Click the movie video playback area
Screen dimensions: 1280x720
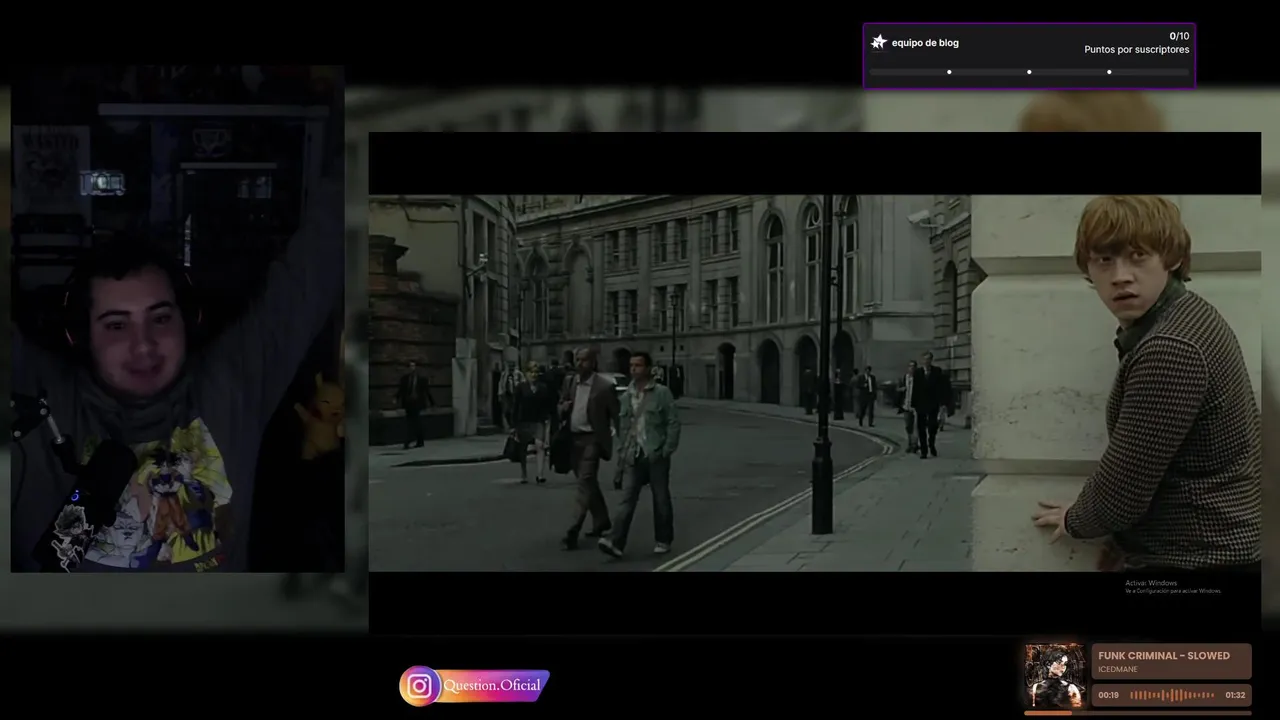click(815, 383)
